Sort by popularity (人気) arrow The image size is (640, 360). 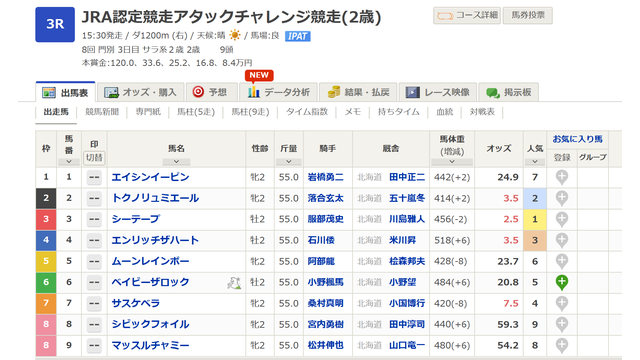(x=535, y=162)
